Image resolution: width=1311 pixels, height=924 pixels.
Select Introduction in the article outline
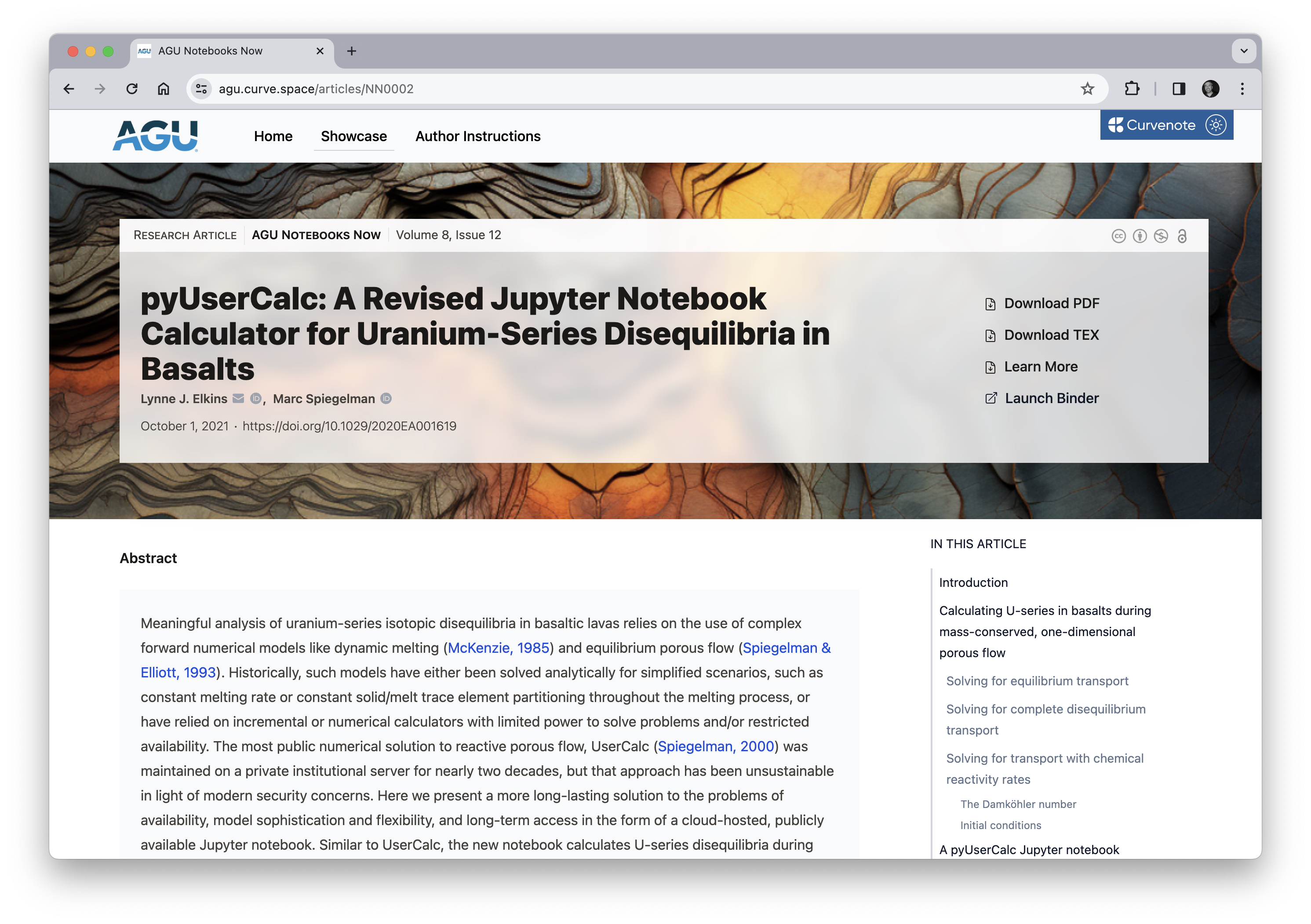click(973, 582)
